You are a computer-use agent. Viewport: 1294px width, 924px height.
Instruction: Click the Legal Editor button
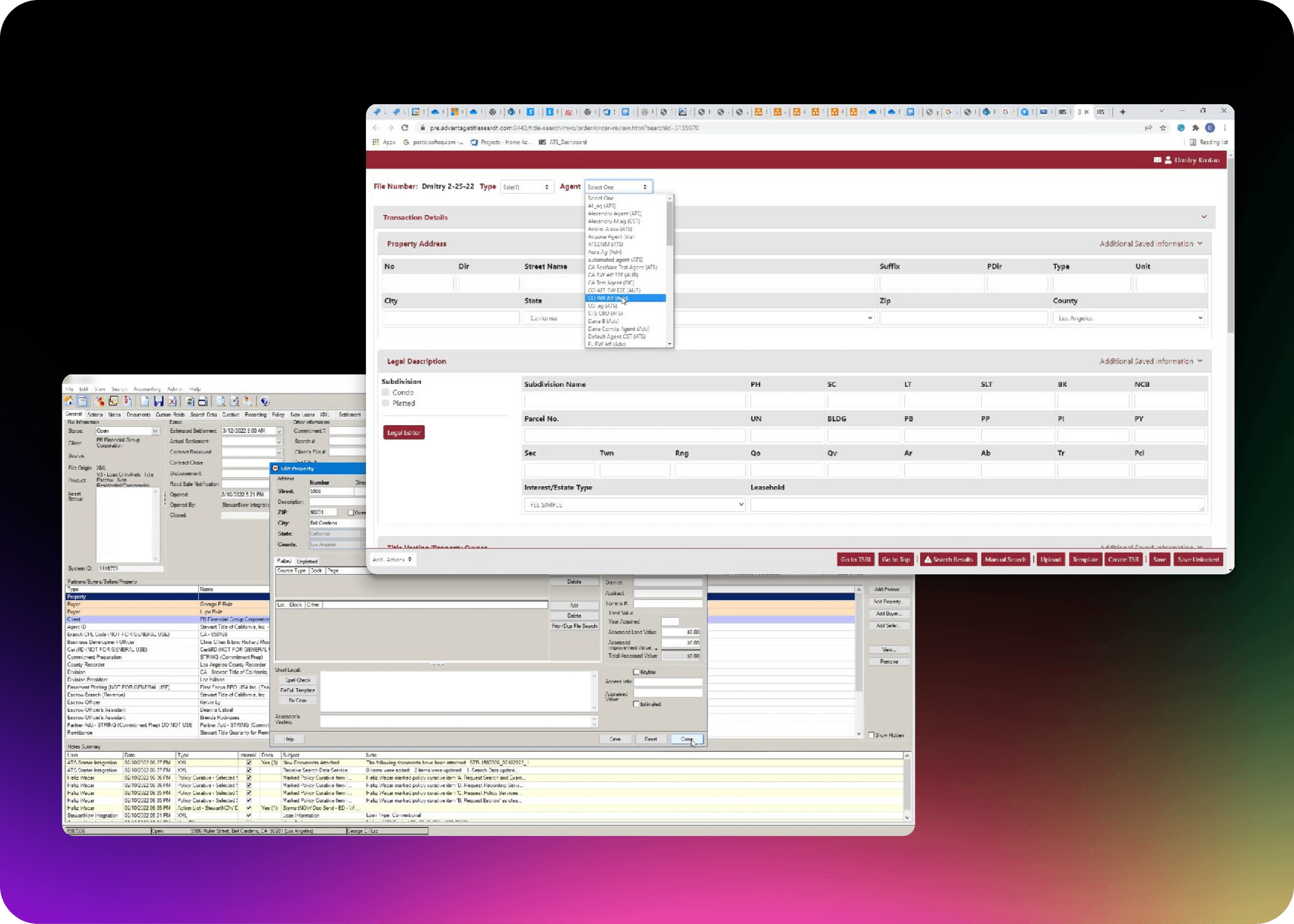pos(404,432)
